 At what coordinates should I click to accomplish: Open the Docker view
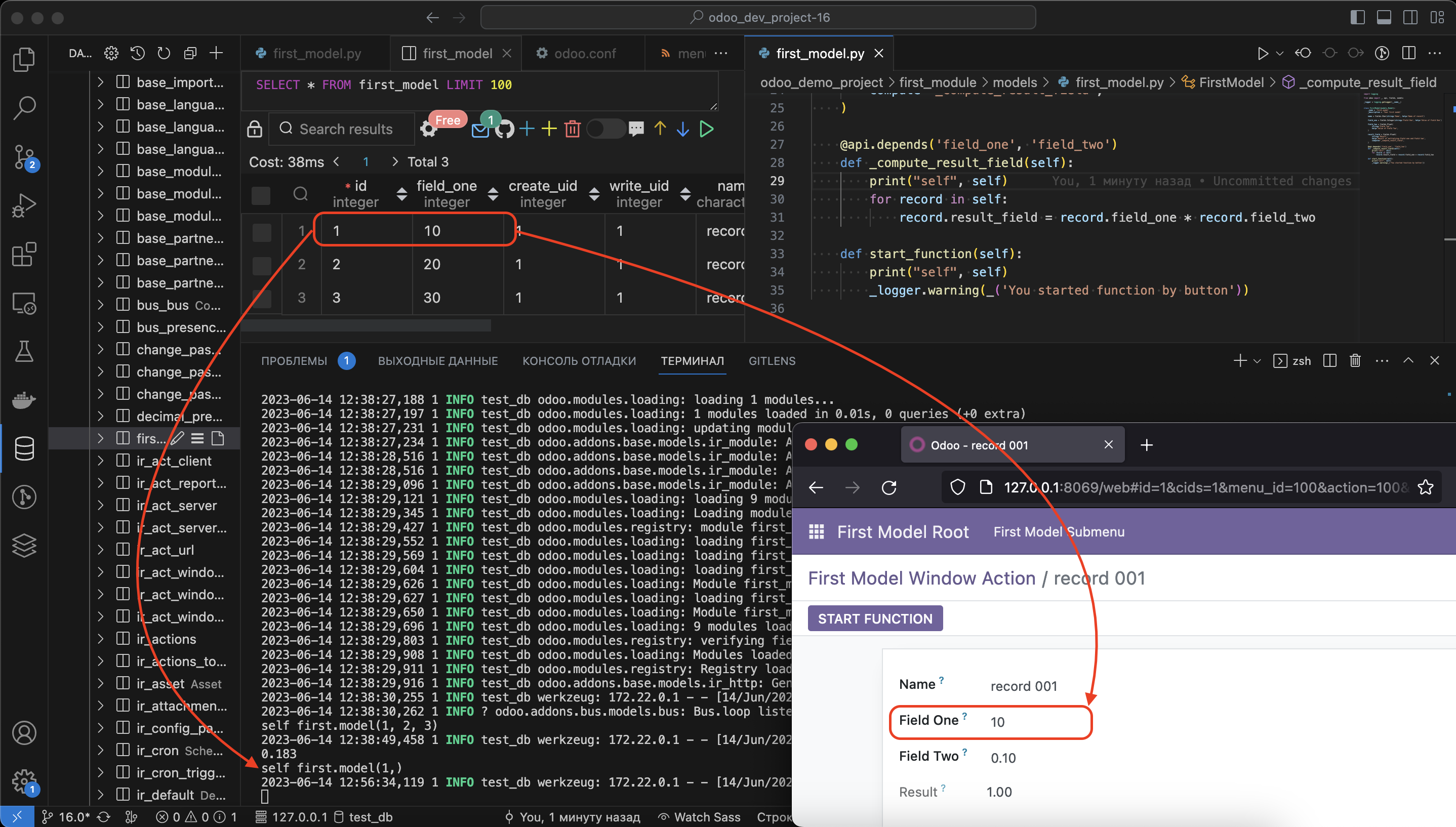(24, 400)
